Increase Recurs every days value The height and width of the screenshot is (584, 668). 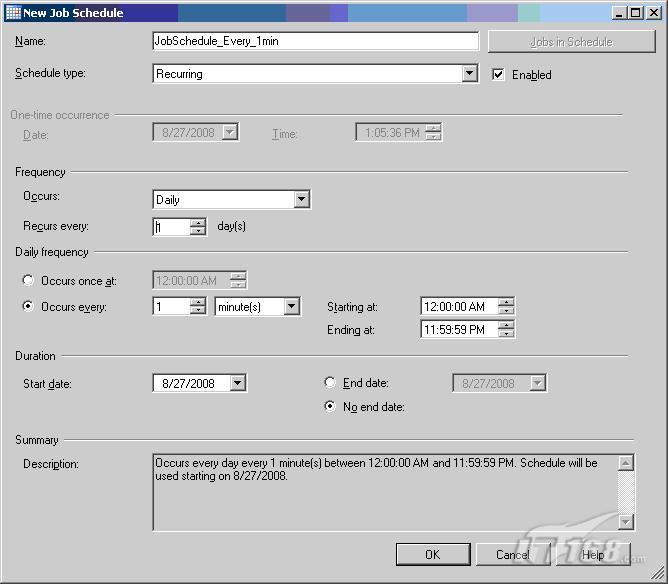click(x=198, y=222)
